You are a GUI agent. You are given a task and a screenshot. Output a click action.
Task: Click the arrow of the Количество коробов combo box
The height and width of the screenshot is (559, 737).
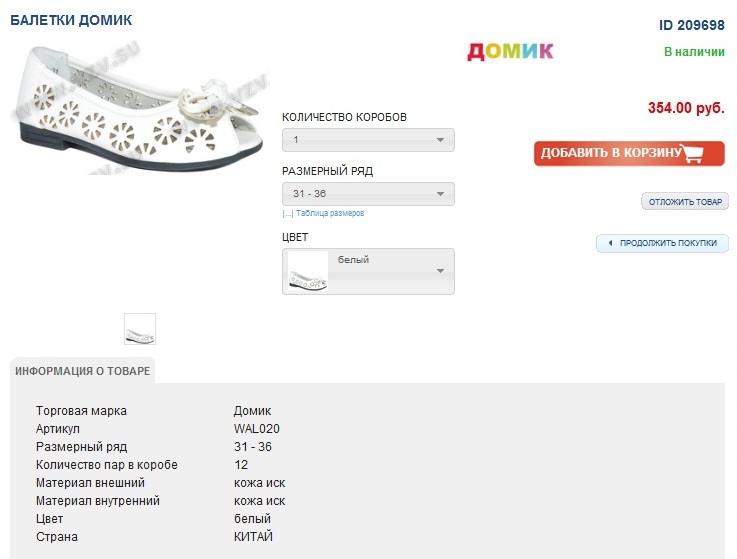point(441,140)
